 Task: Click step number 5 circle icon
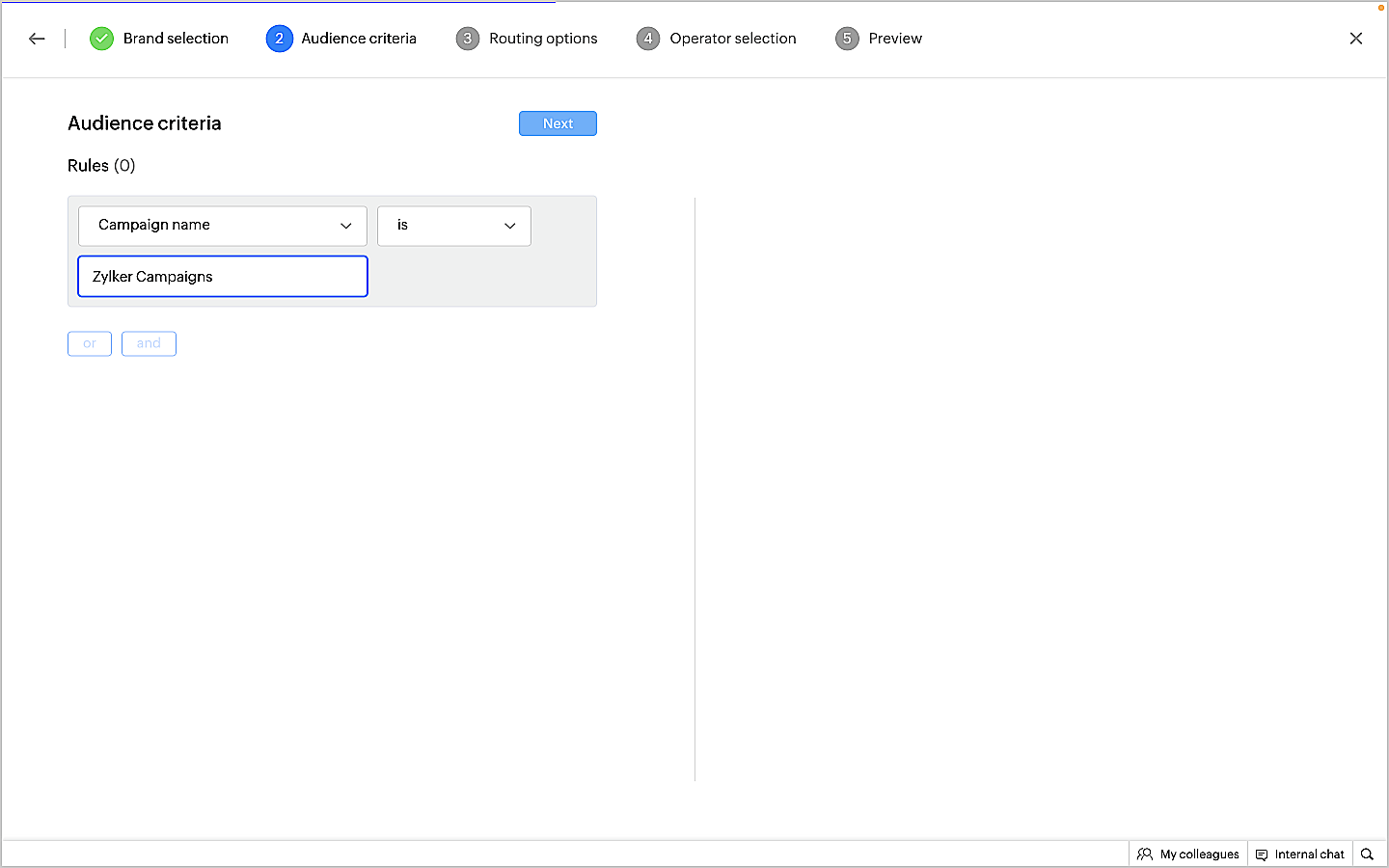coord(847,39)
